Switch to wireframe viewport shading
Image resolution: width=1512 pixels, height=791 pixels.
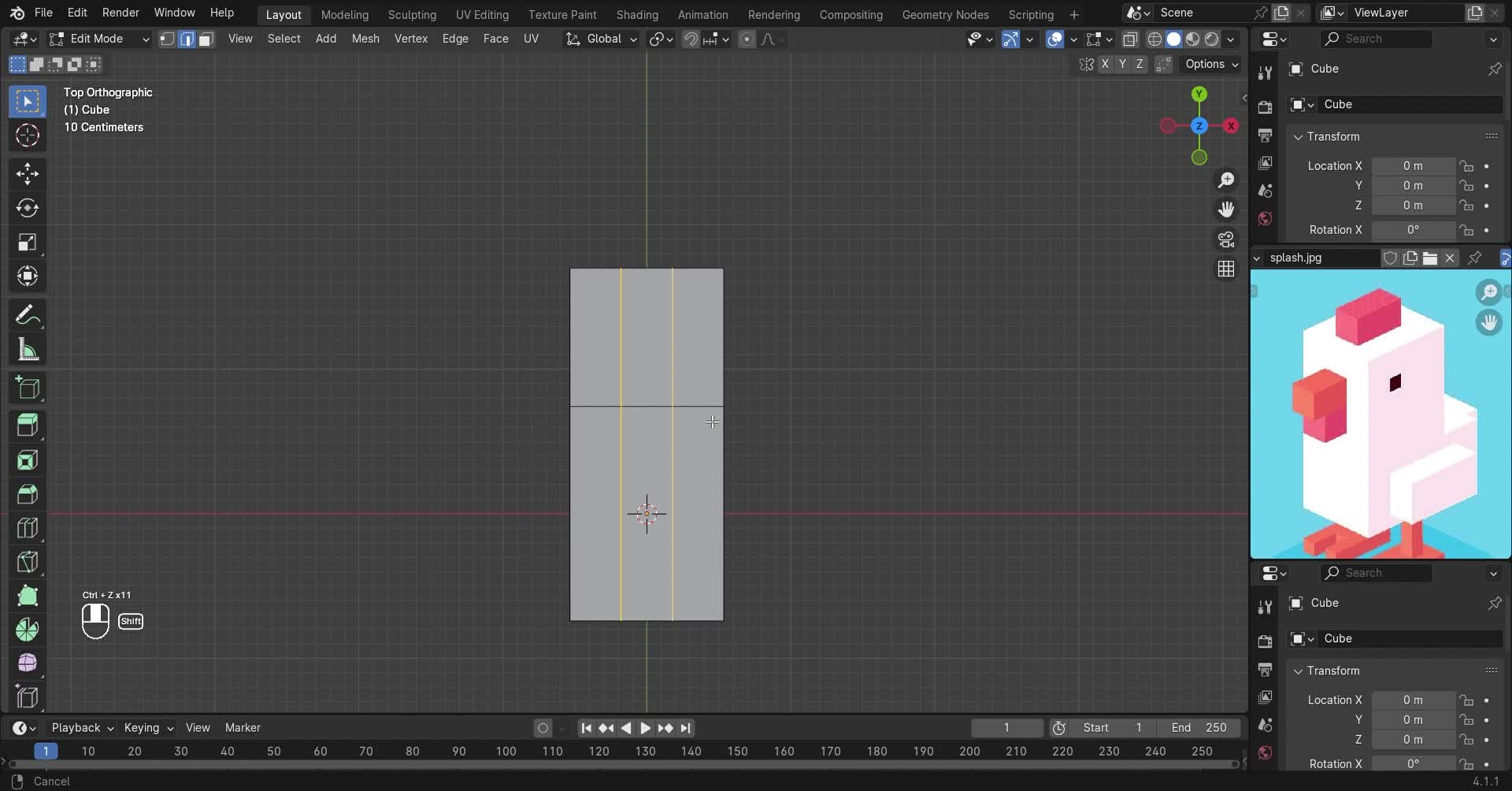pyautogui.click(x=1154, y=39)
